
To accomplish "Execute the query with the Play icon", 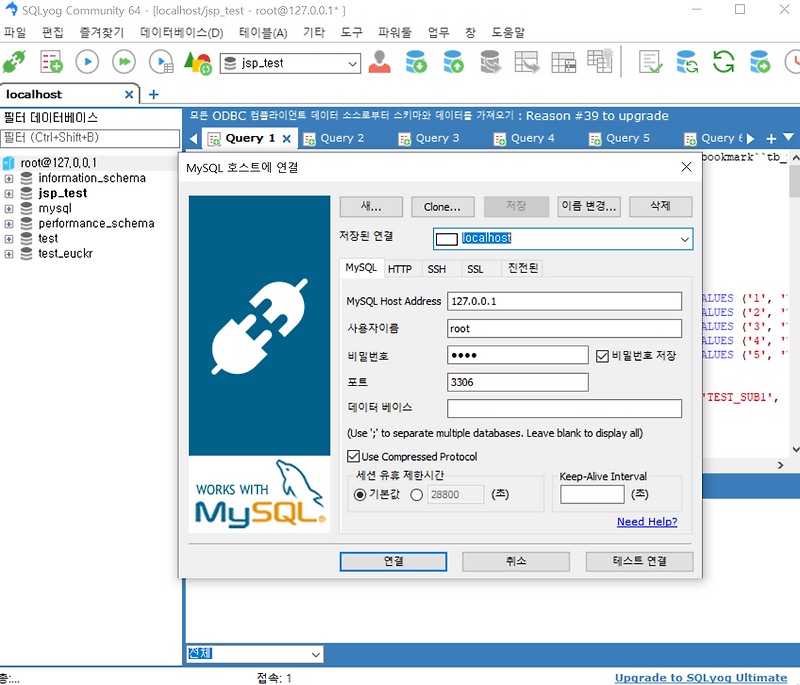I will [85, 62].
